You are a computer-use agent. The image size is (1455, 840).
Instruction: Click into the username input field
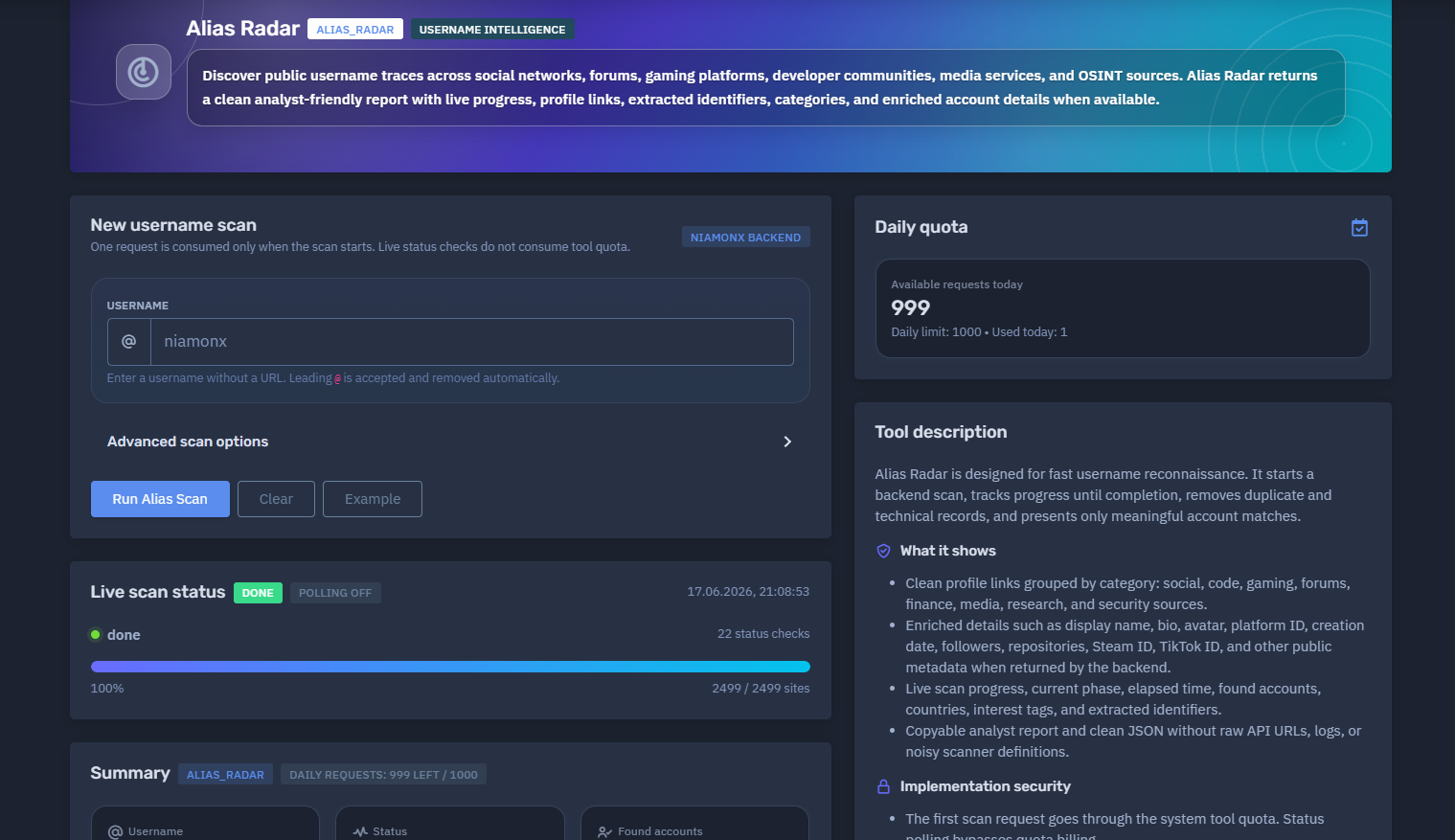click(x=472, y=342)
